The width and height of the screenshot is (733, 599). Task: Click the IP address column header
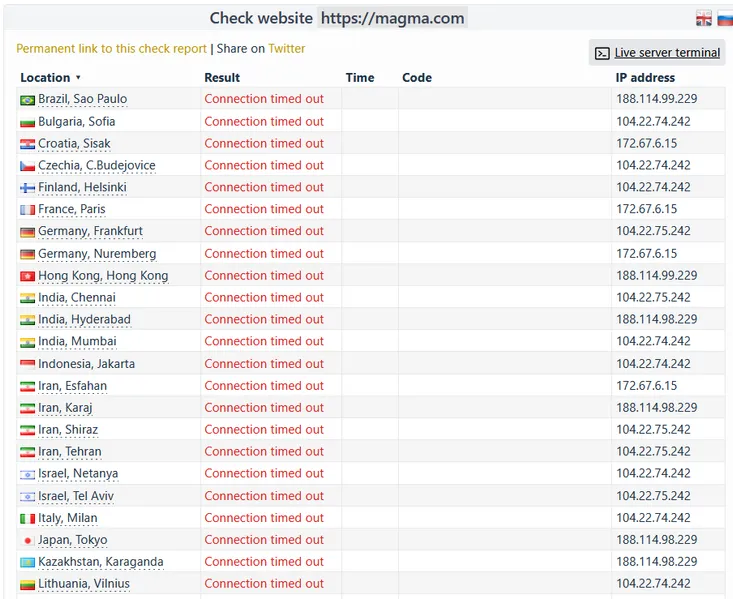click(645, 78)
